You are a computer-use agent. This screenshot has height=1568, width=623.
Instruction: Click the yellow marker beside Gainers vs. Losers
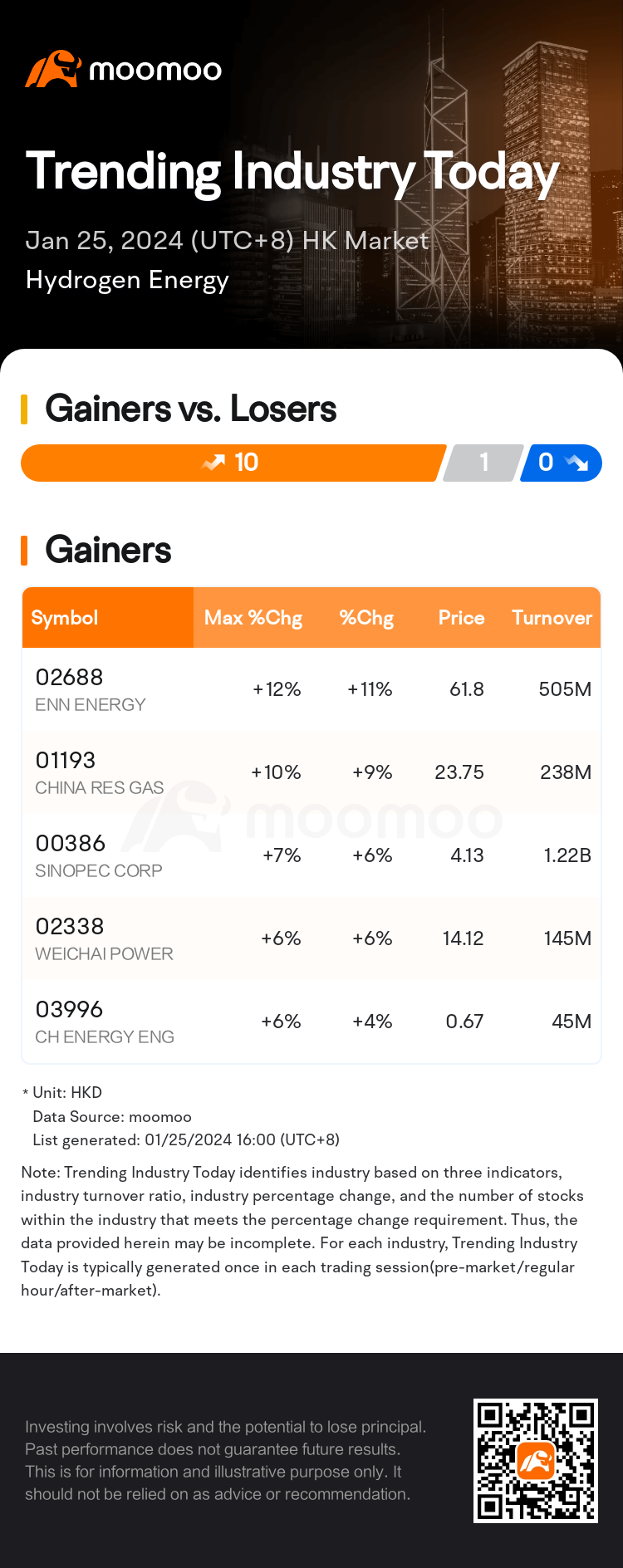click(24, 409)
